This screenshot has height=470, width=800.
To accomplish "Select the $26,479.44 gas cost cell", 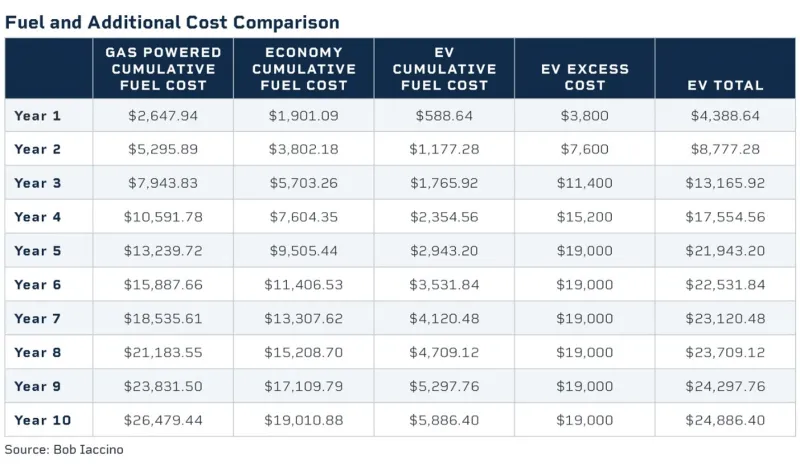I will 163,420.
